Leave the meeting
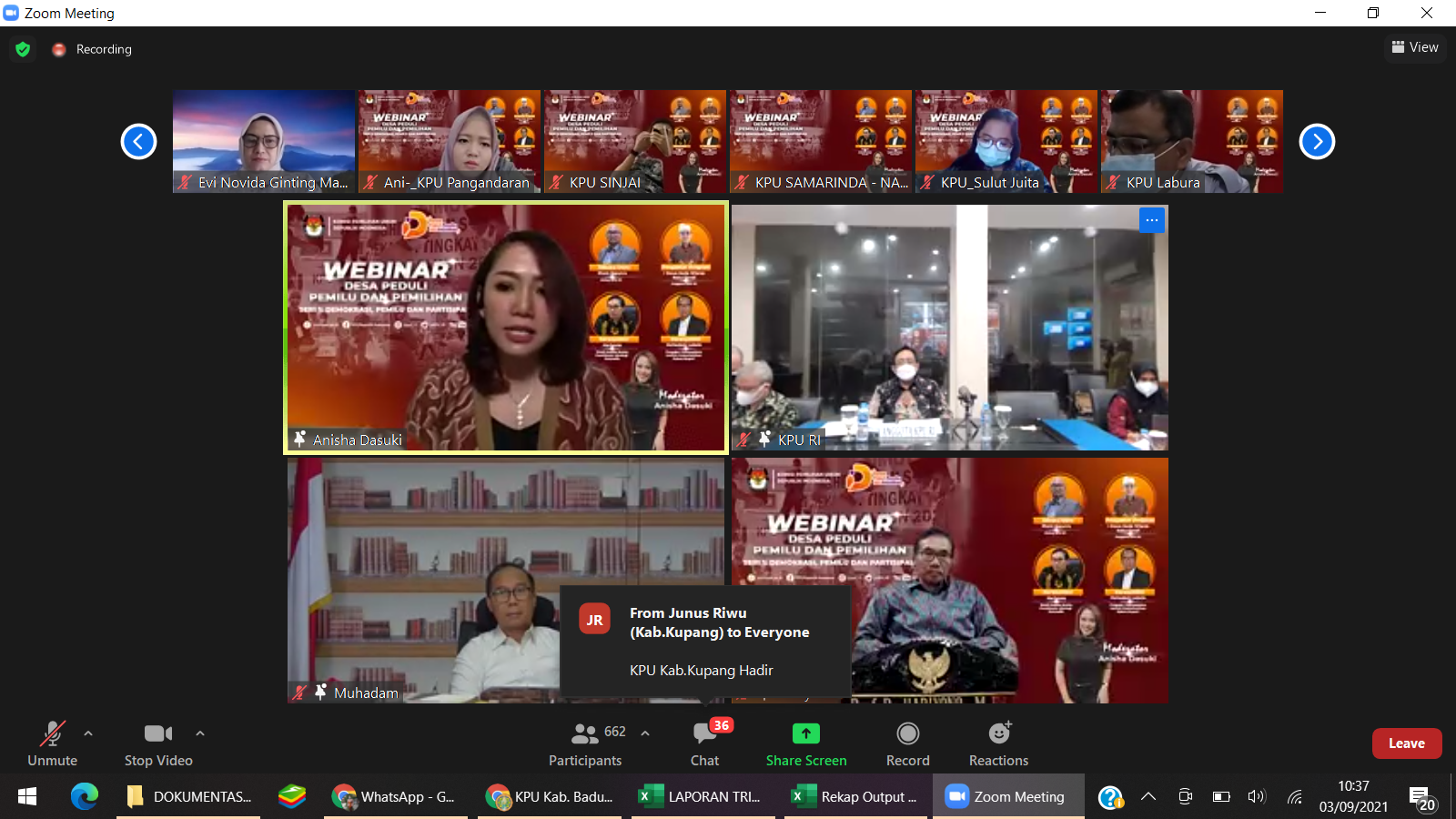 [1406, 743]
